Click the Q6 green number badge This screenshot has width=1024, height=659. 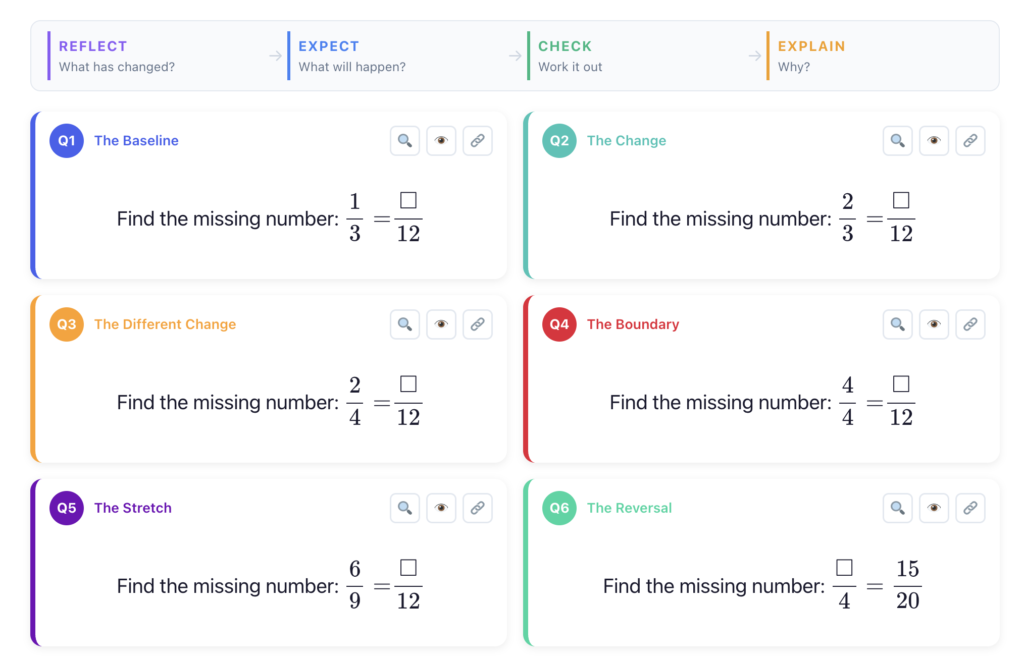[559, 508]
